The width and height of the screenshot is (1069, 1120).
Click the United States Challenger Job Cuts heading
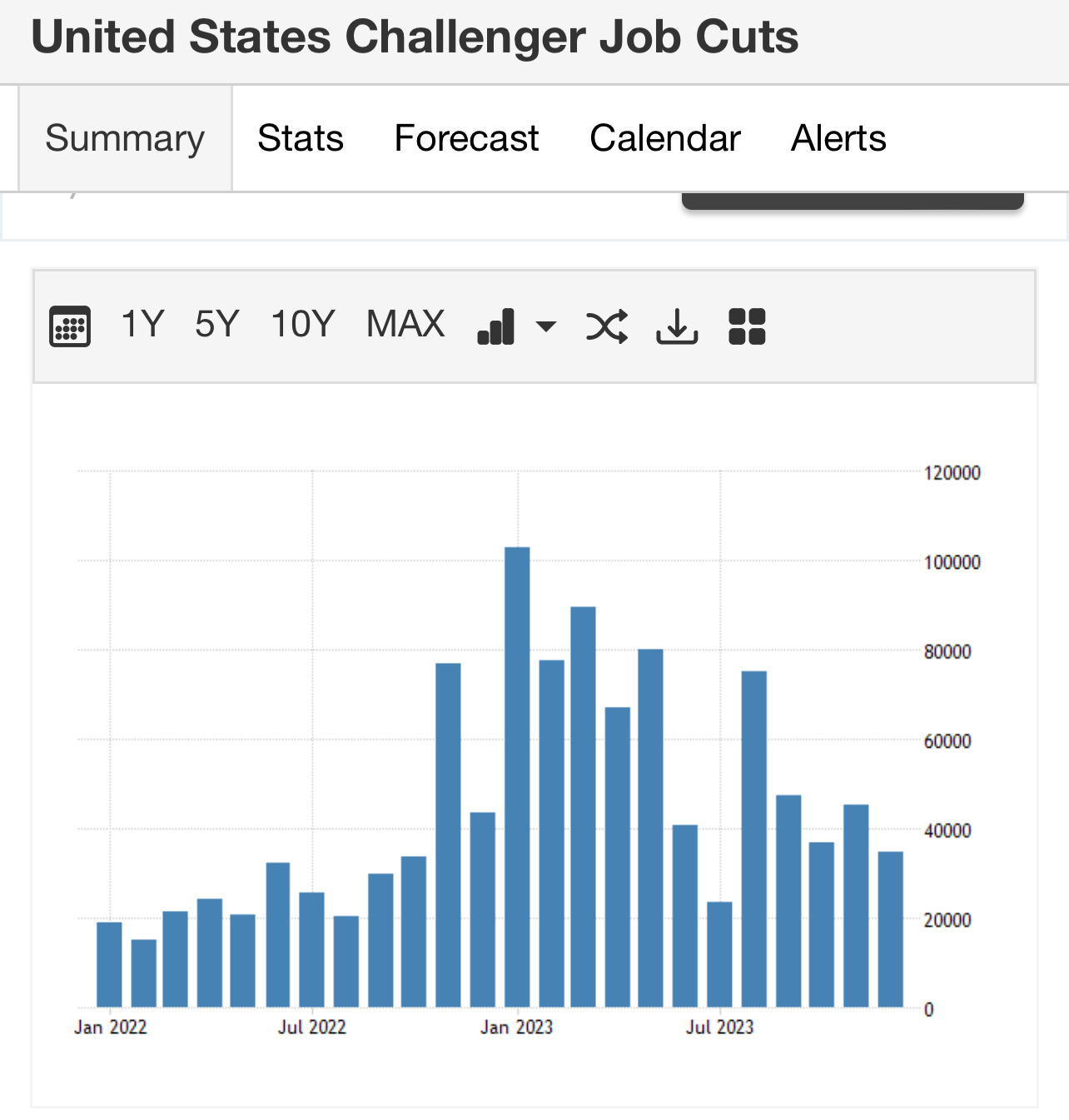tap(415, 37)
